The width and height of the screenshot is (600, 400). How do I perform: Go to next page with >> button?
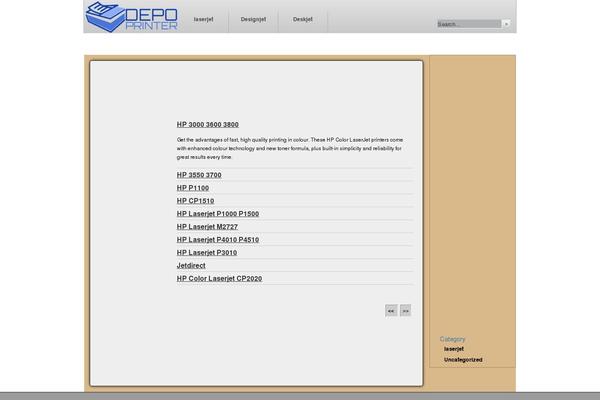click(x=405, y=310)
